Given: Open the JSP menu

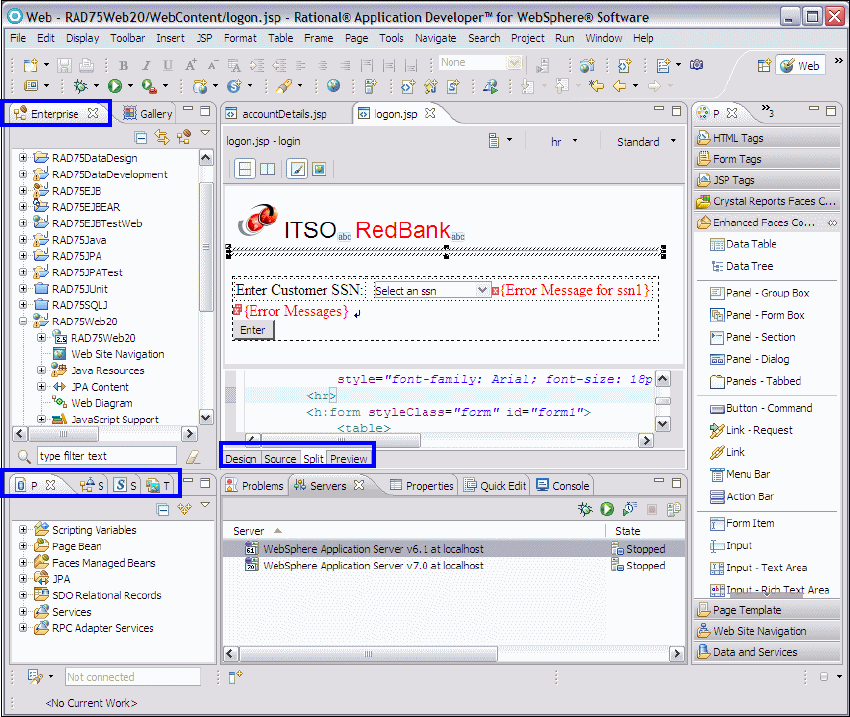Looking at the screenshot, I should 204,38.
